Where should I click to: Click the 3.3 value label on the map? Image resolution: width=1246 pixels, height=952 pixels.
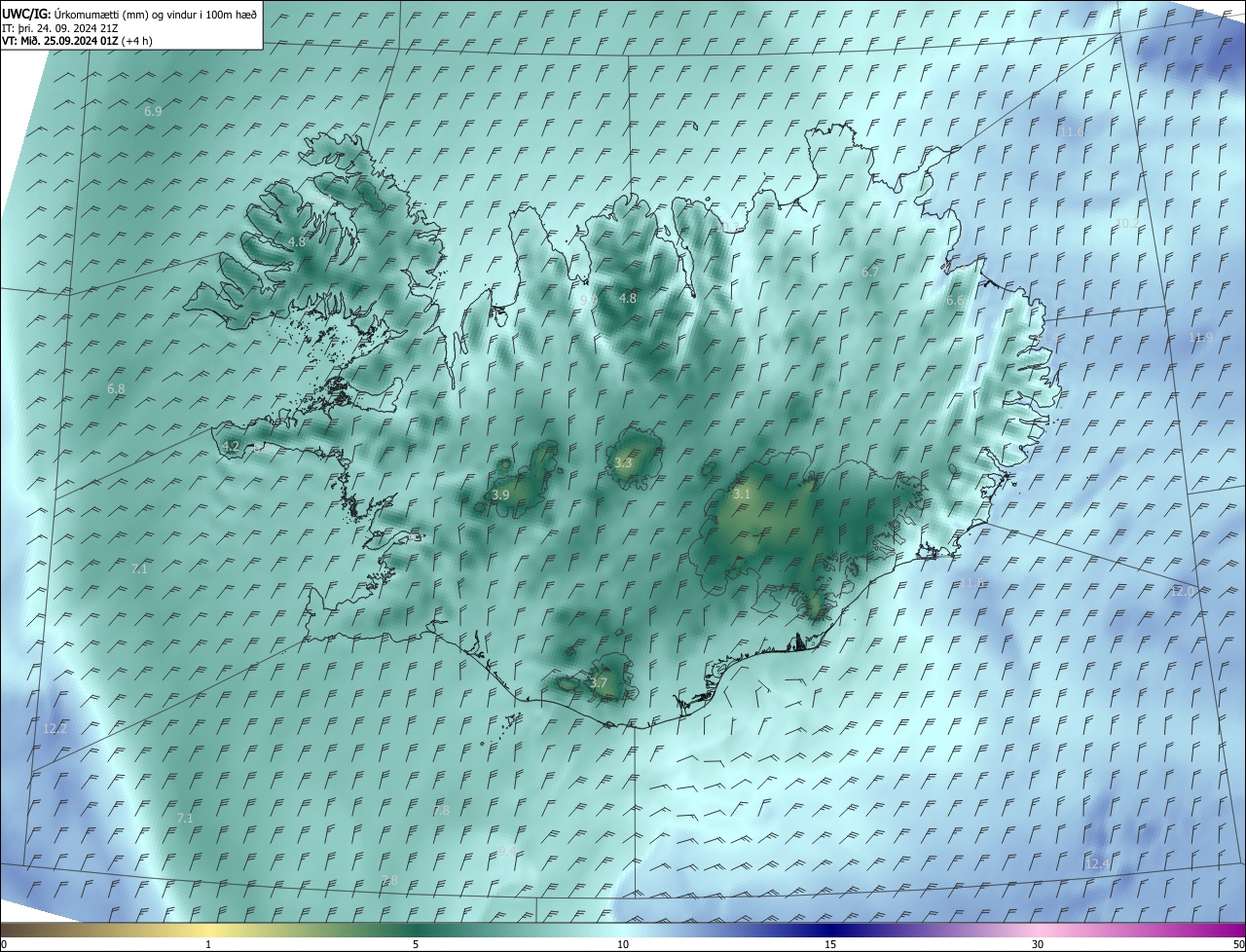(623, 463)
